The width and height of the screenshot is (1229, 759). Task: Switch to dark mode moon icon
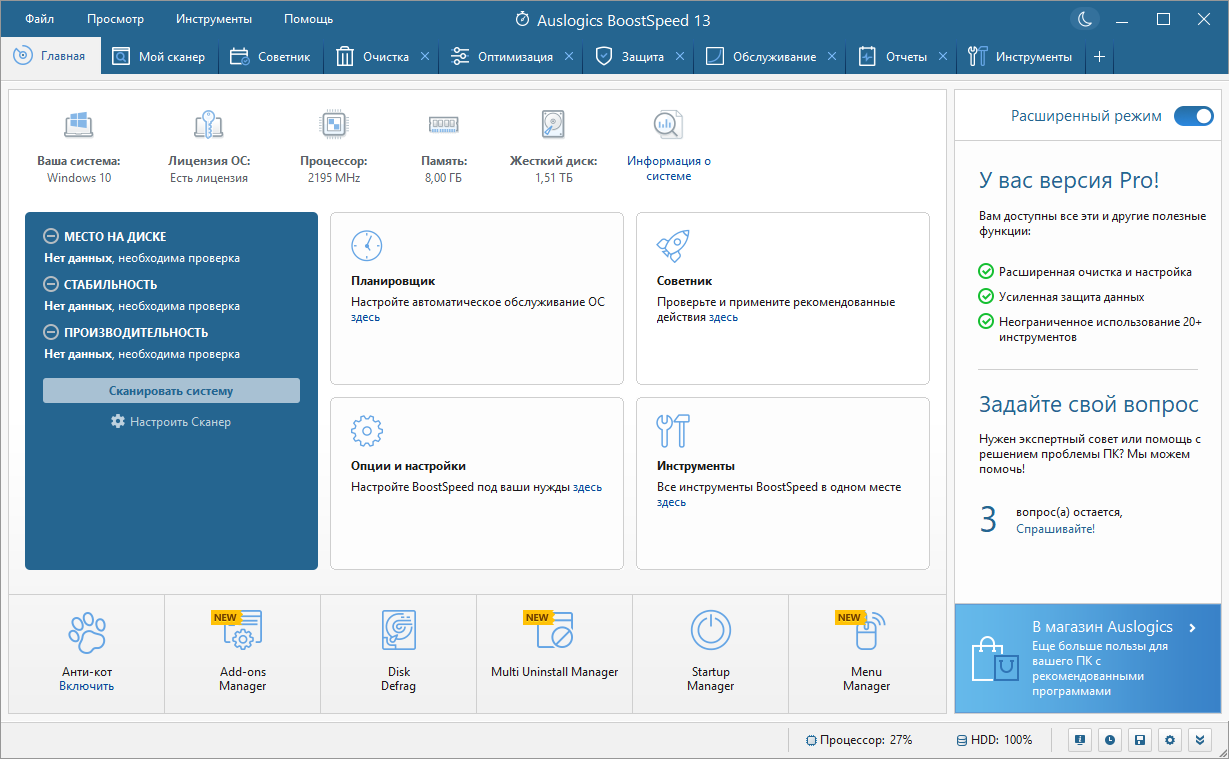(x=1083, y=19)
